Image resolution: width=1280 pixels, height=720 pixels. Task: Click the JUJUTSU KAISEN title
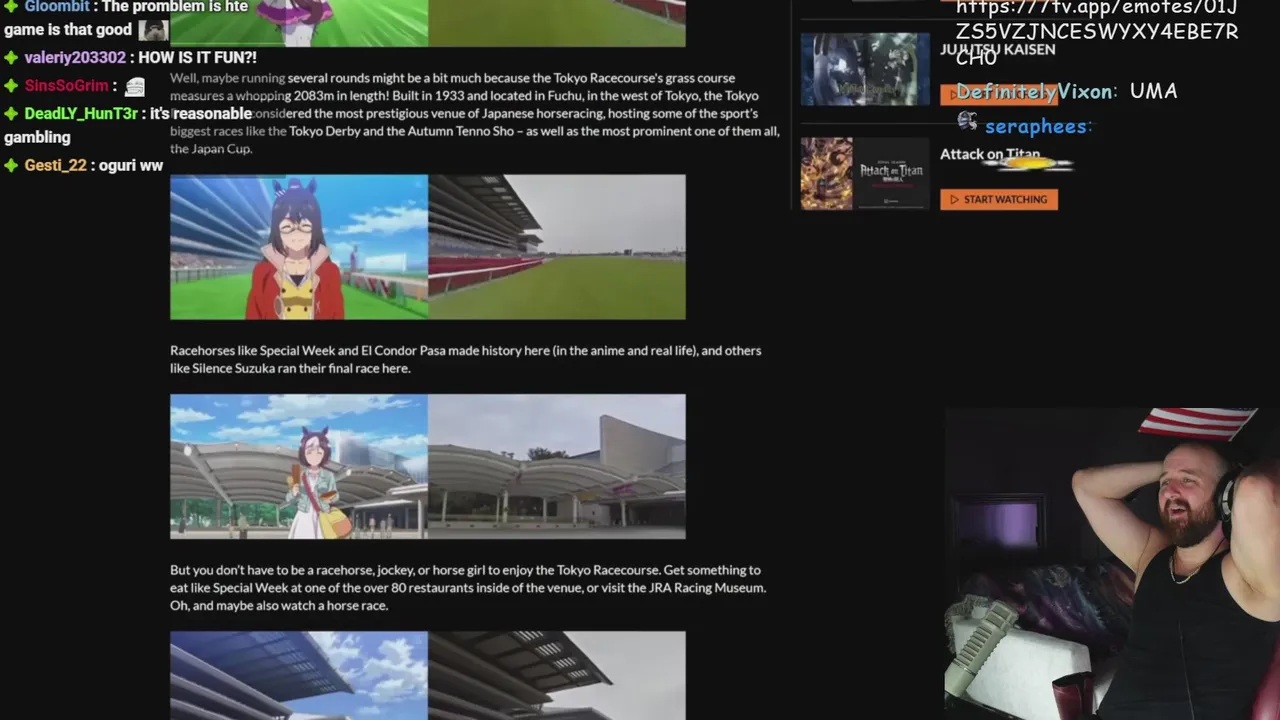tap(997, 49)
